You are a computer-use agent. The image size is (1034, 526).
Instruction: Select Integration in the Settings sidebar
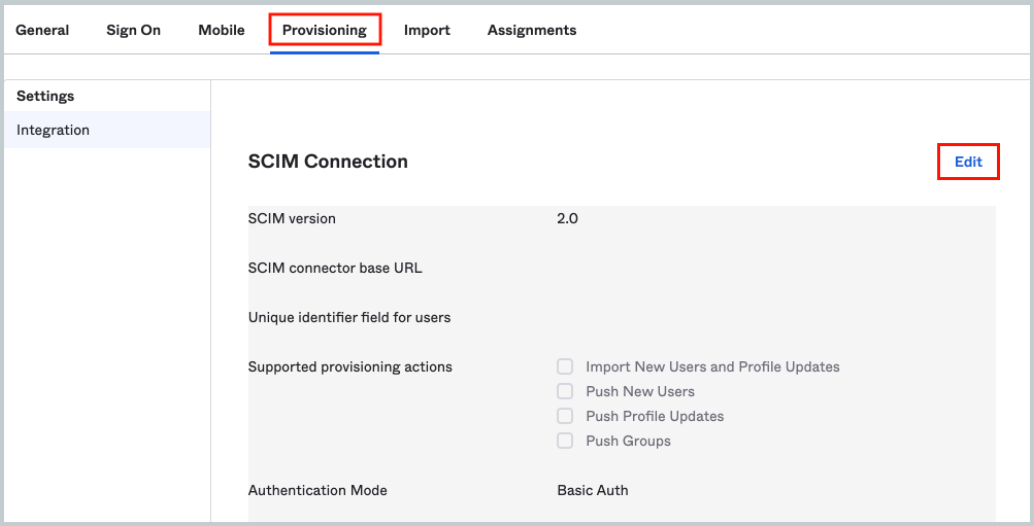pyautogui.click(x=53, y=130)
